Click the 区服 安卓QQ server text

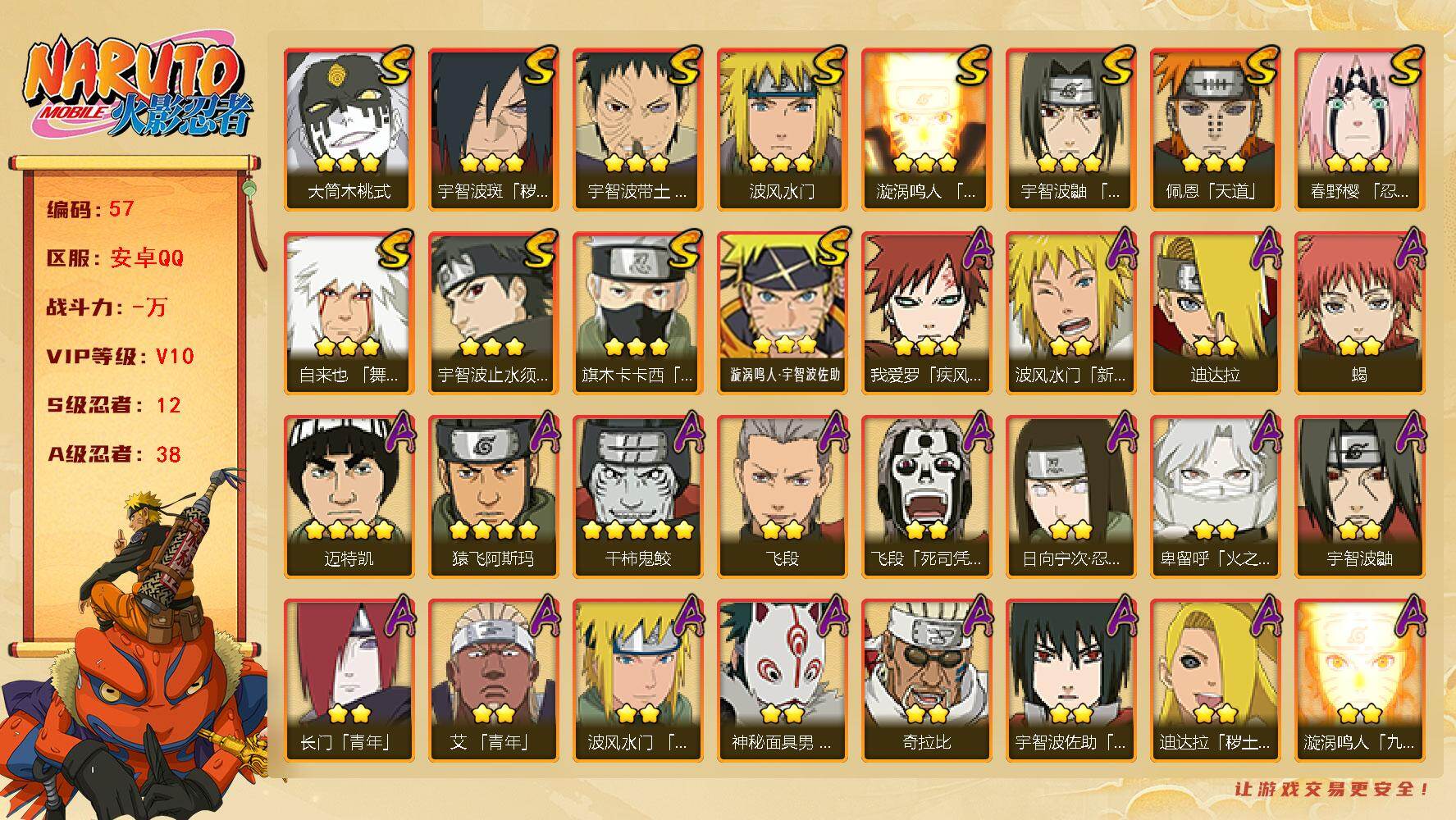(x=115, y=258)
